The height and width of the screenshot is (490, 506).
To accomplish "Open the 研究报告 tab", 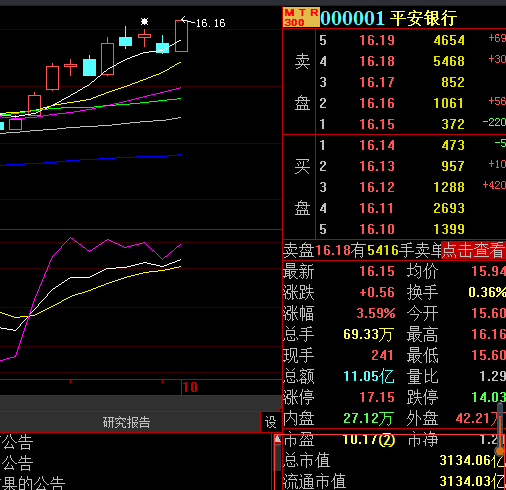I will 126,422.
